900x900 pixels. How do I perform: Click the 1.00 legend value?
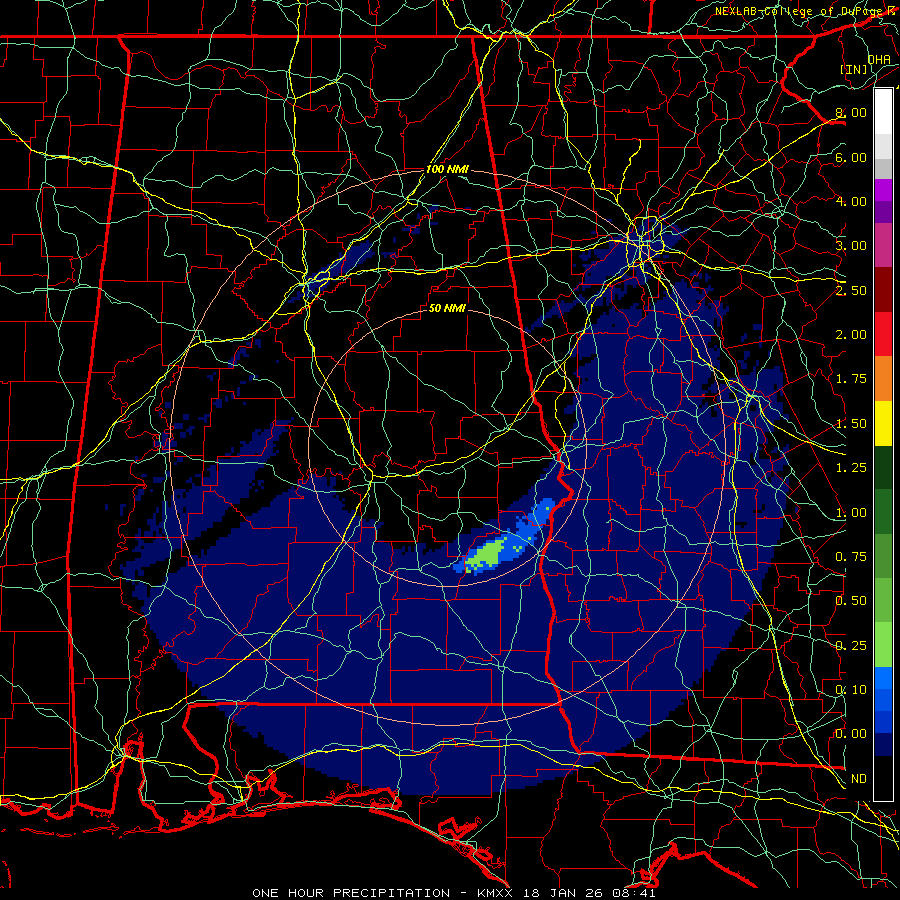851,513
